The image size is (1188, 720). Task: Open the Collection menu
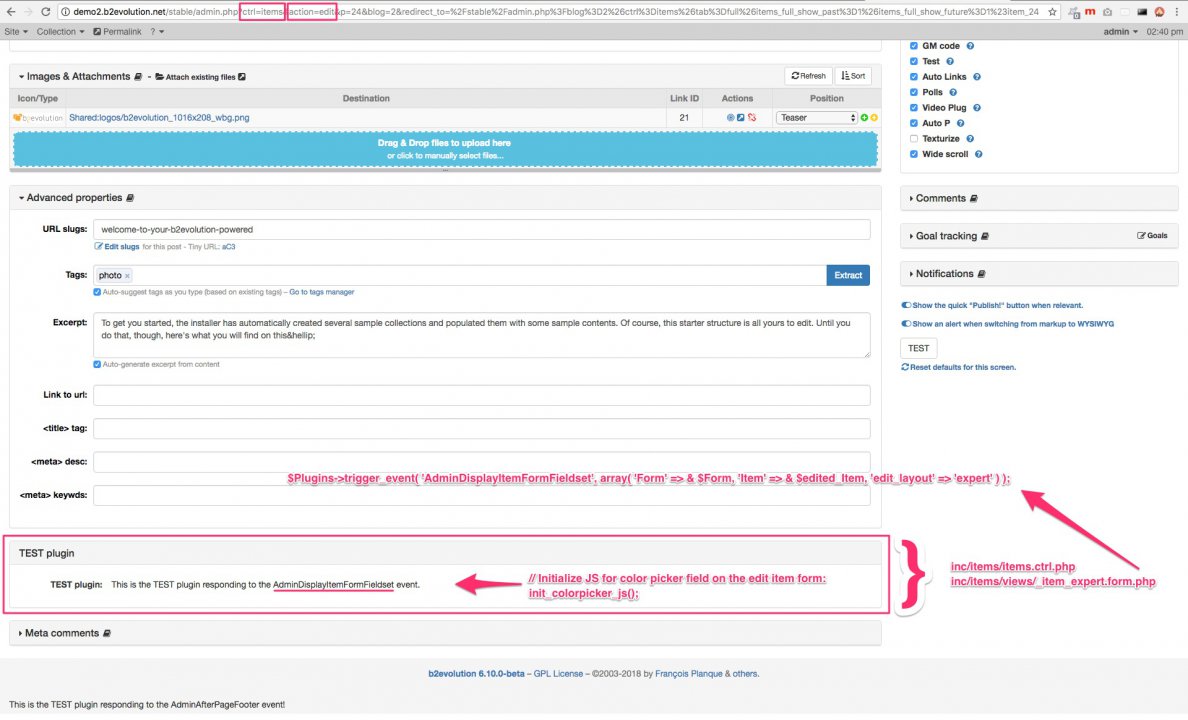coord(61,32)
